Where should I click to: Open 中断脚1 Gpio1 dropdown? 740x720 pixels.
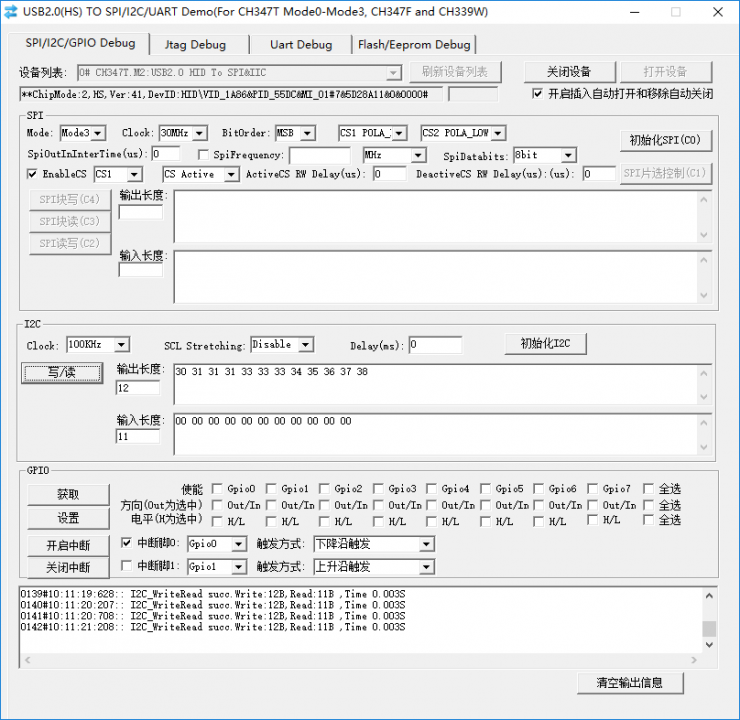(x=217, y=567)
